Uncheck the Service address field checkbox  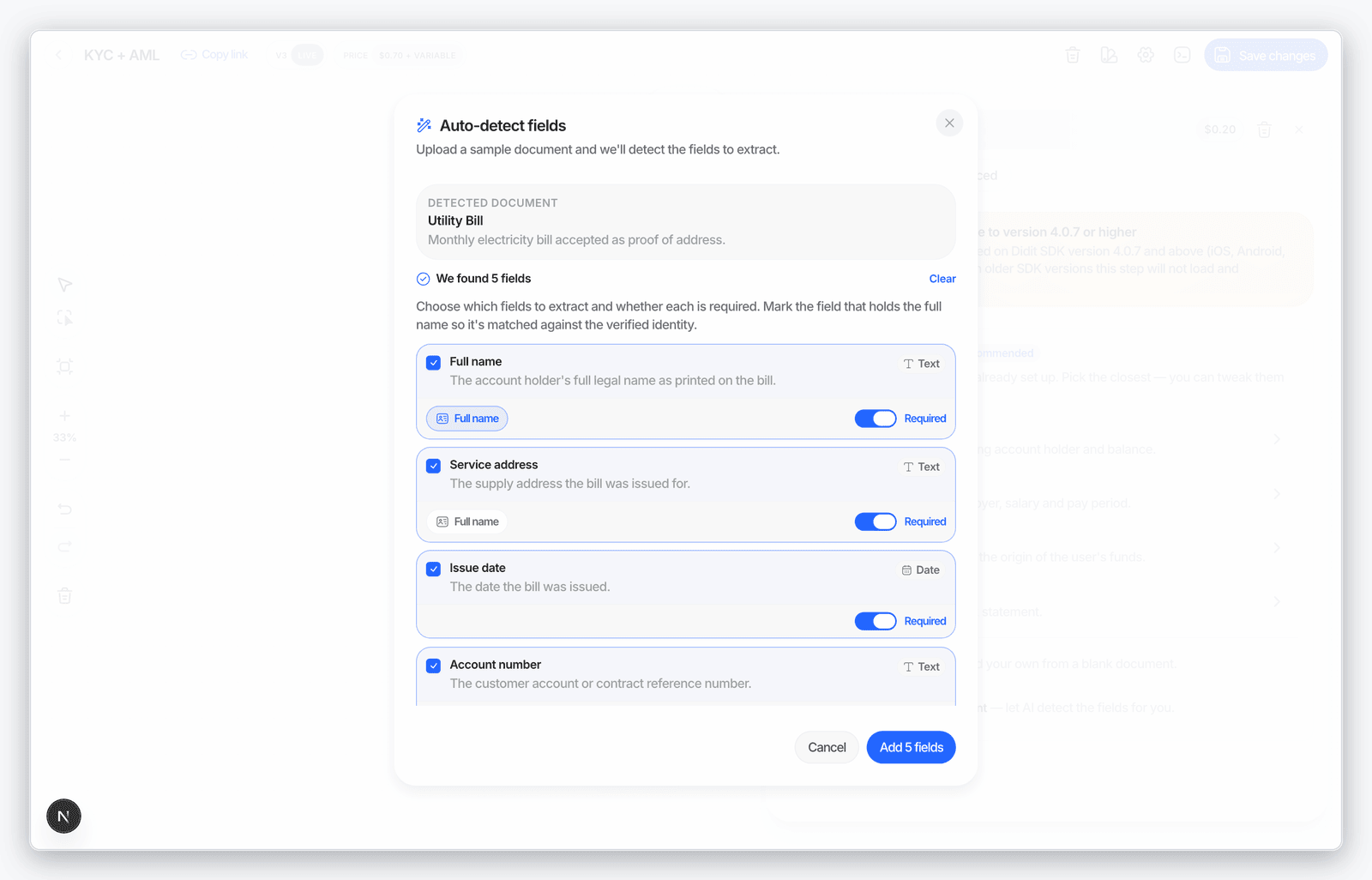[x=434, y=466]
